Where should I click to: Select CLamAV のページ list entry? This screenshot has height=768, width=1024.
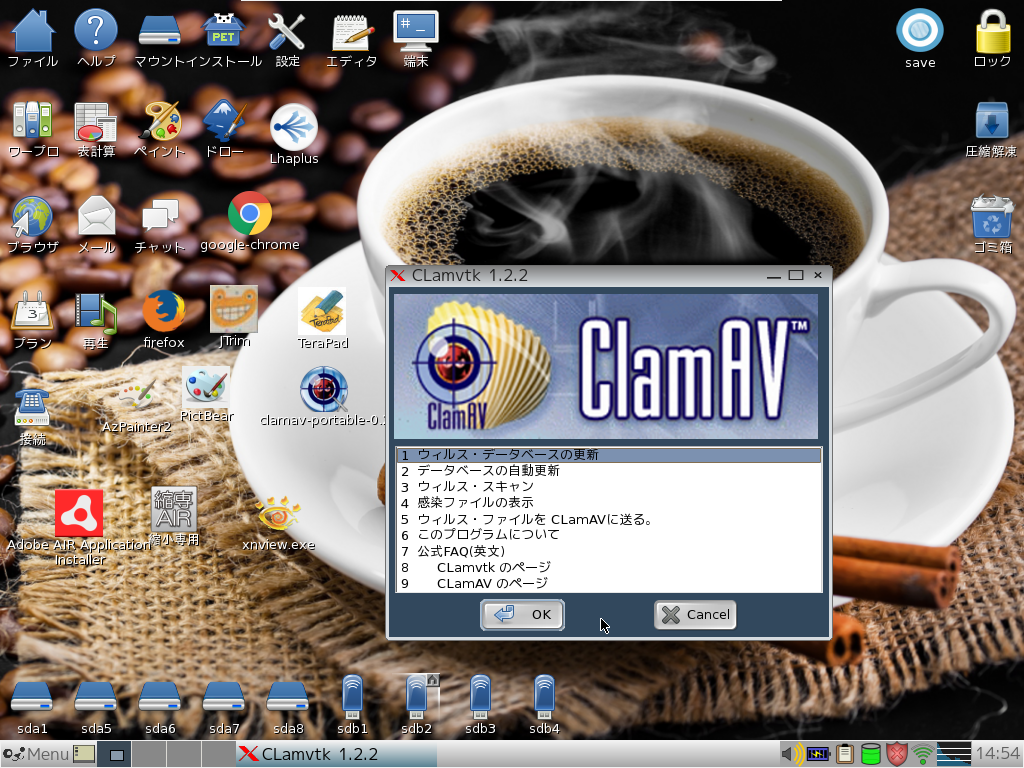609,583
